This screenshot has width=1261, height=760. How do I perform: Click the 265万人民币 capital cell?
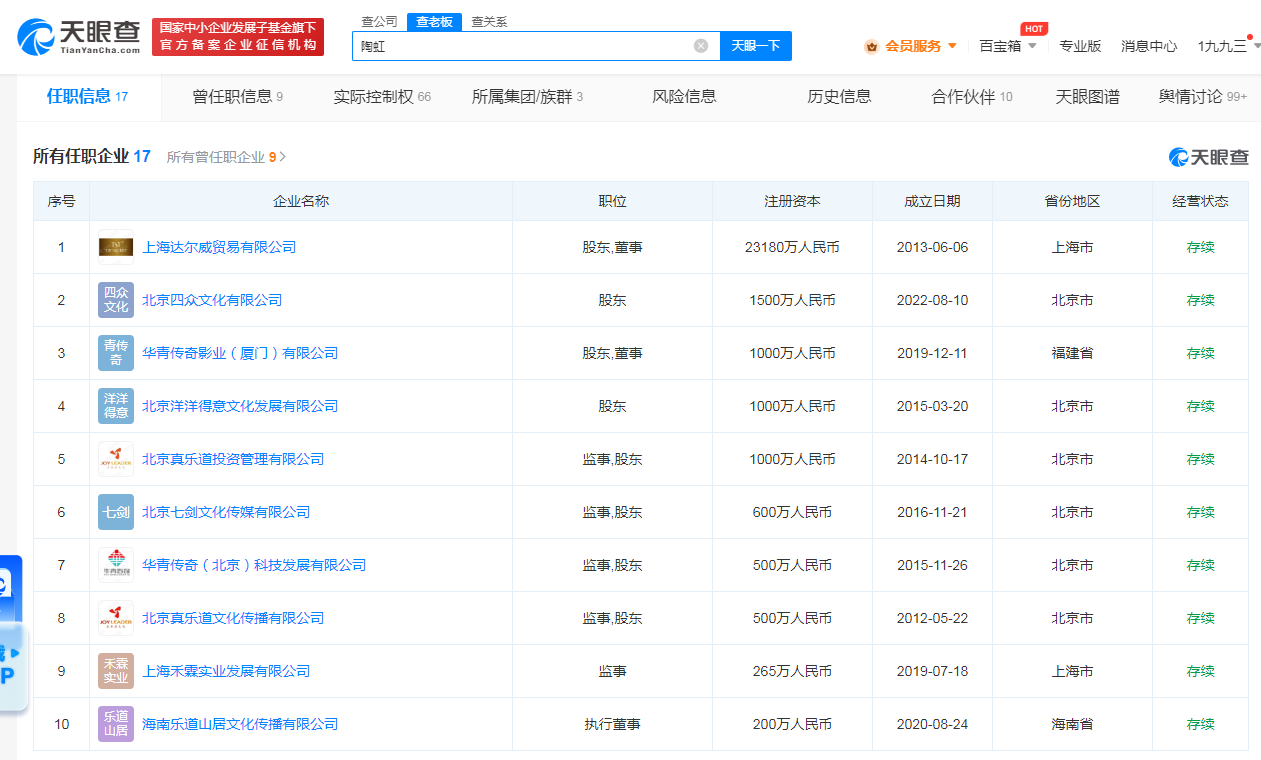tap(792, 671)
